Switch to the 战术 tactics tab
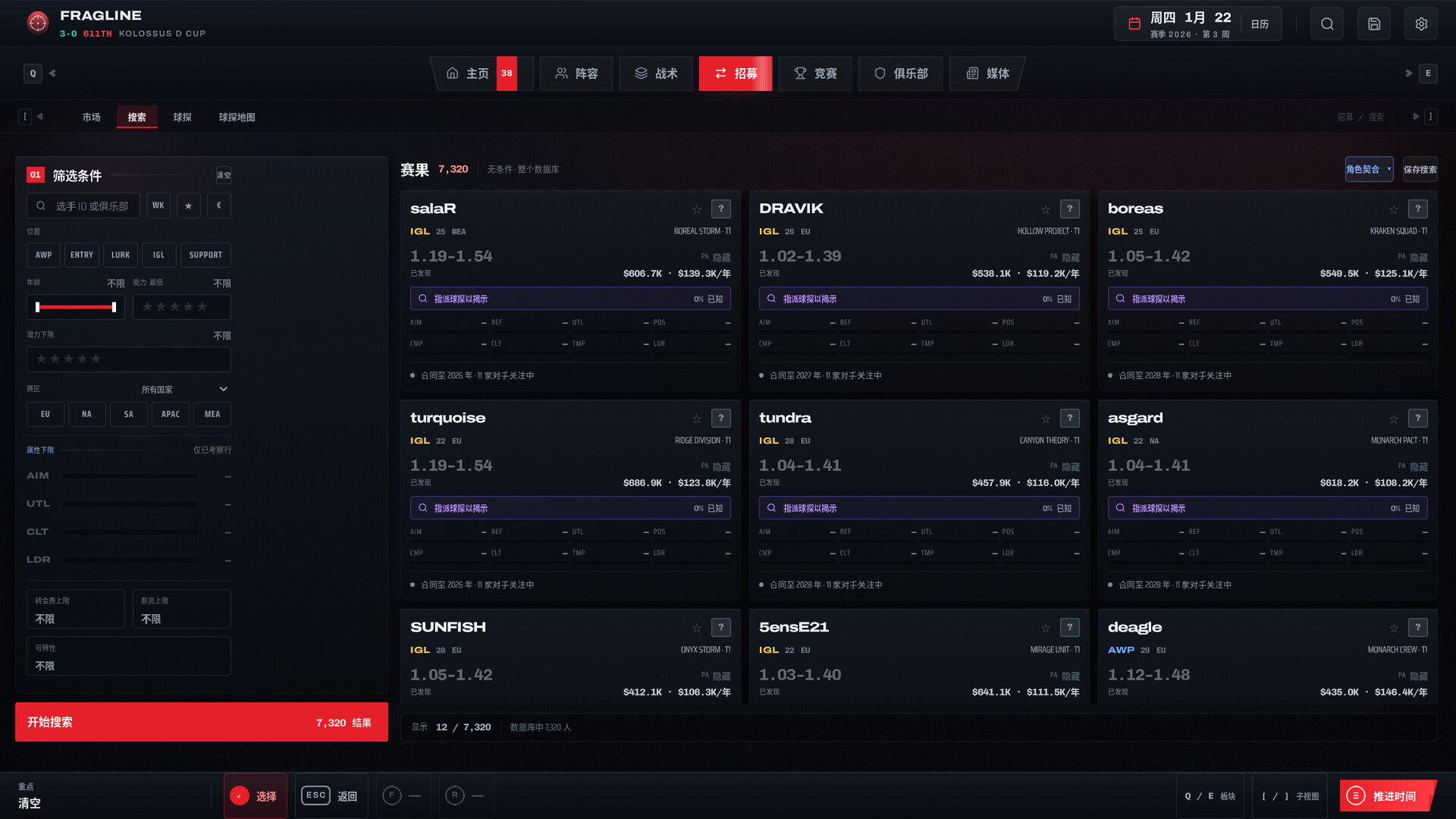The height and width of the screenshot is (819, 1456). [656, 74]
